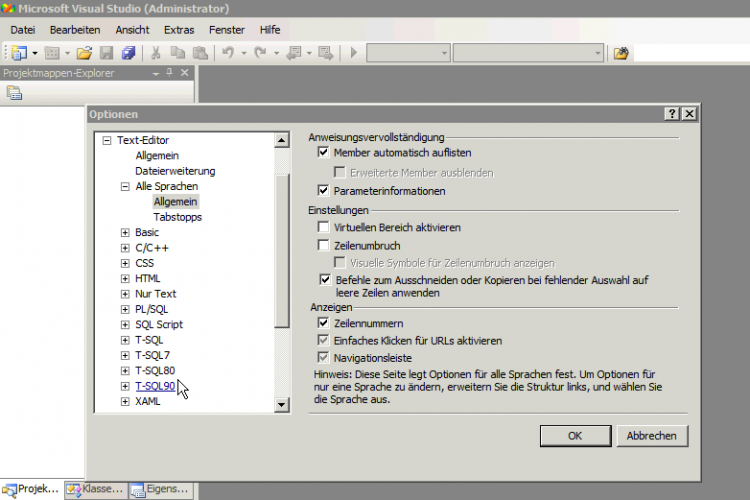
Task: Click the Redo arrow icon
Action: point(260,53)
